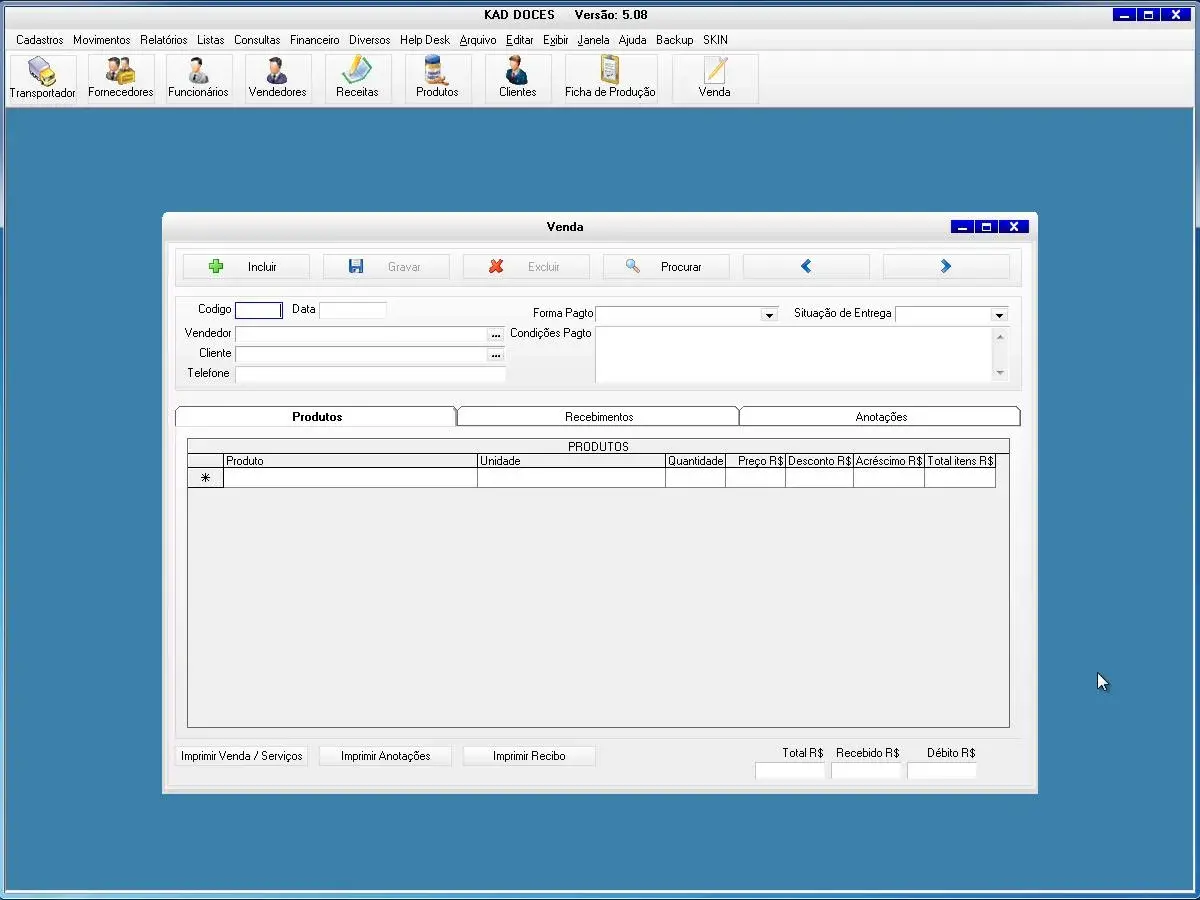Click the Condições Pagto scrollbar down arrow
1200x900 pixels.
click(x=1001, y=373)
